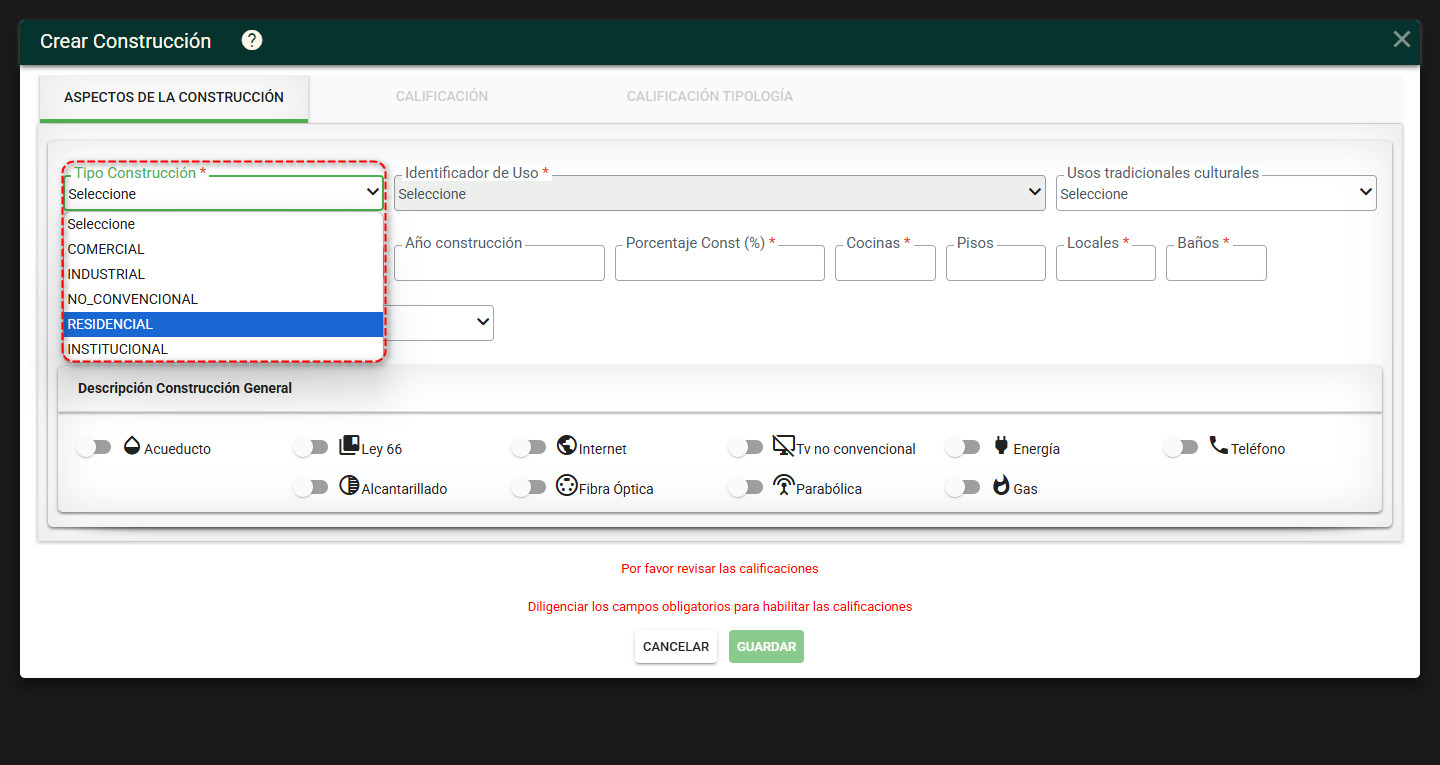Click the Año construcción input field

coord(499,263)
